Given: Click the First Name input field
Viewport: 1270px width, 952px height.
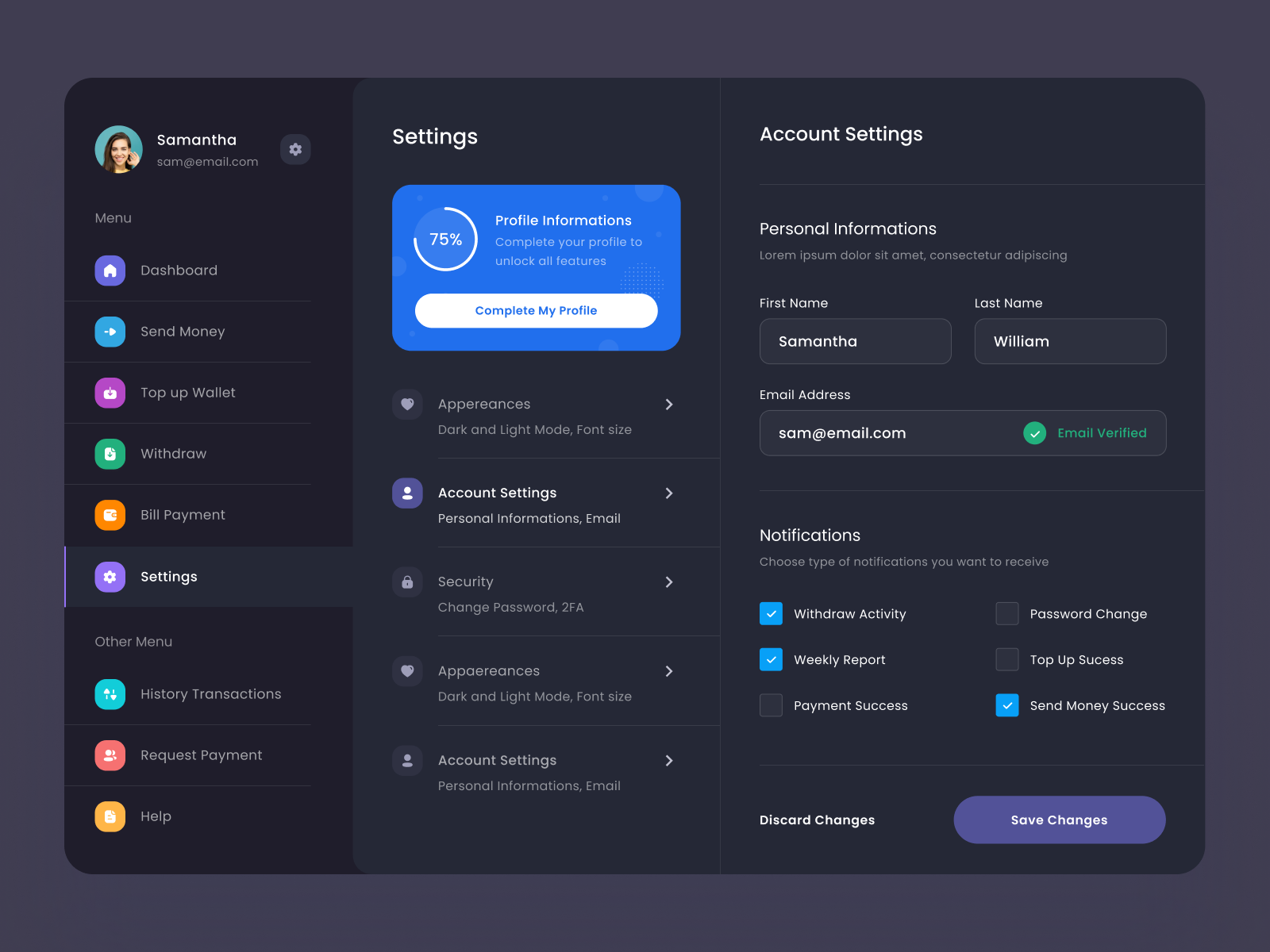Looking at the screenshot, I should click(856, 341).
